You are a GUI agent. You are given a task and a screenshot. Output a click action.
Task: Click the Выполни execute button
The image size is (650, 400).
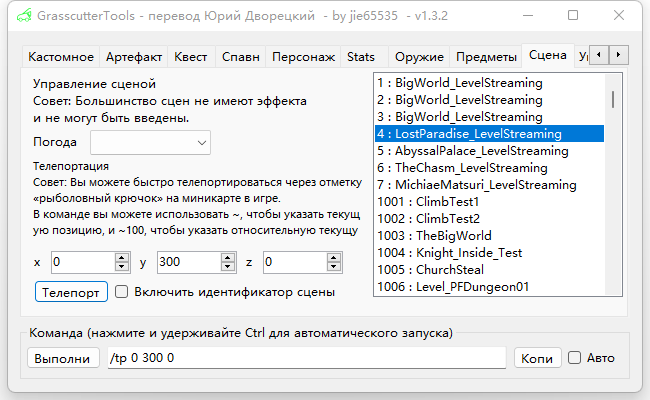point(62,358)
